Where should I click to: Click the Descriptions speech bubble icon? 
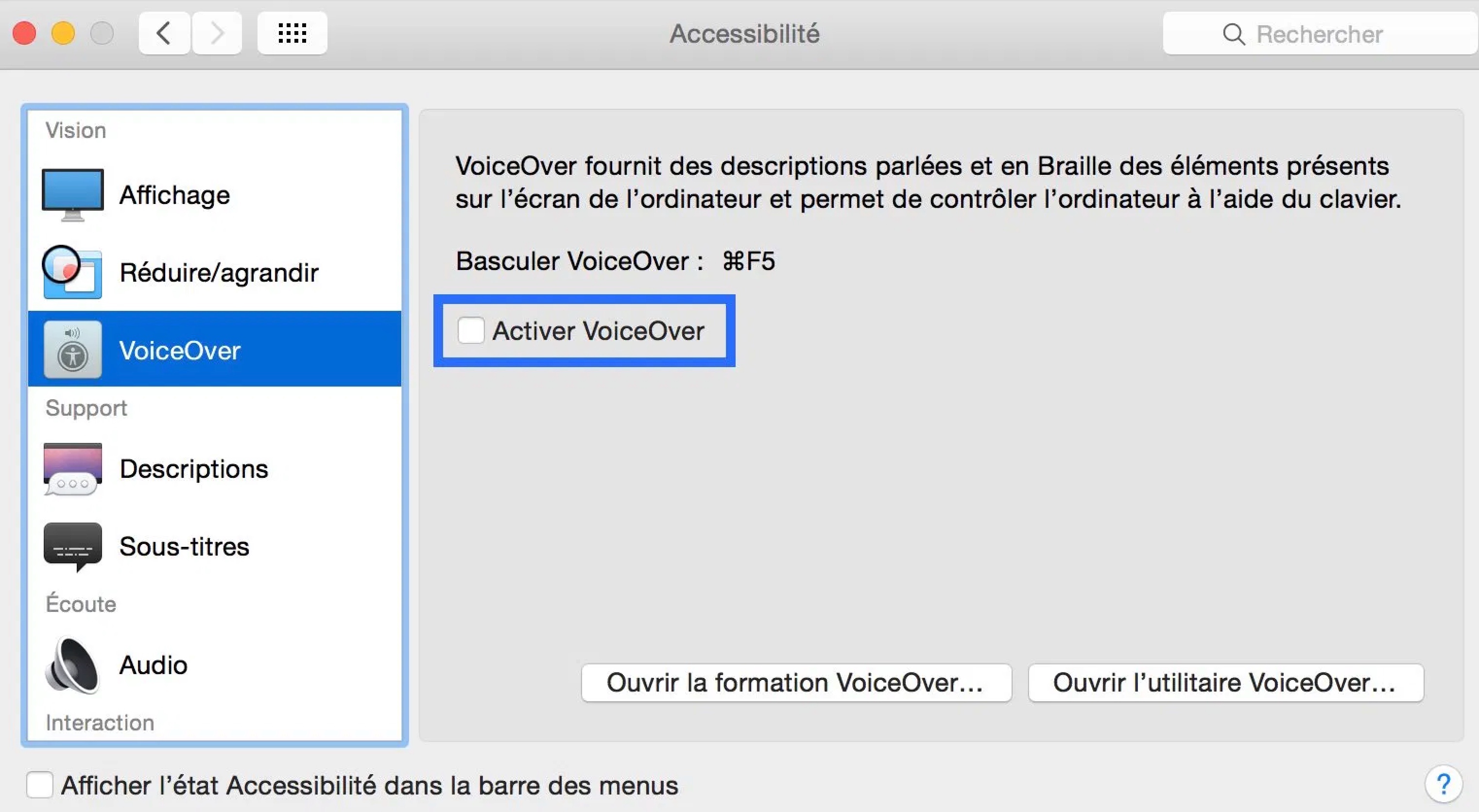point(72,469)
